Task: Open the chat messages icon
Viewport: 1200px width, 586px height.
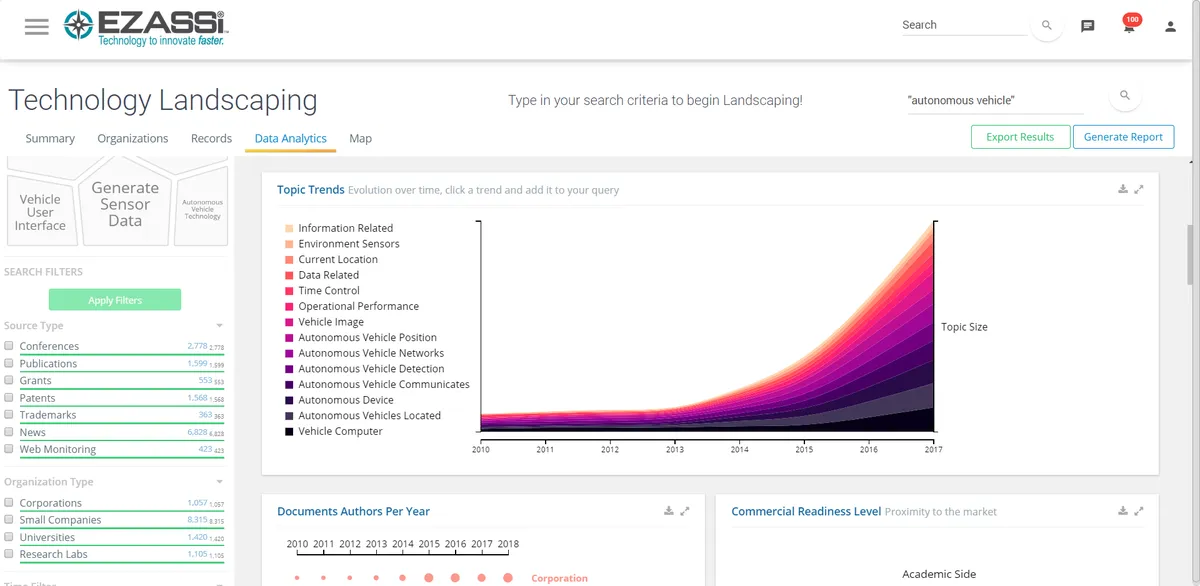Action: (x=1088, y=27)
